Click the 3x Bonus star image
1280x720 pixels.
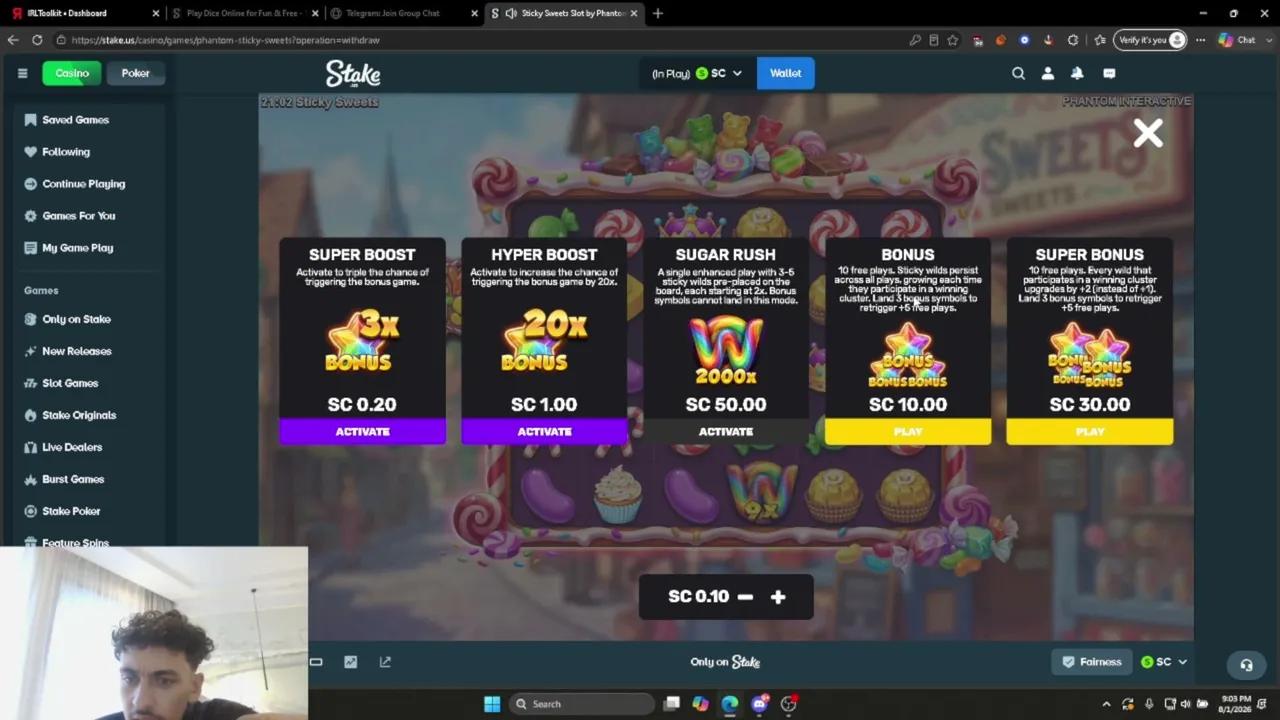362,341
